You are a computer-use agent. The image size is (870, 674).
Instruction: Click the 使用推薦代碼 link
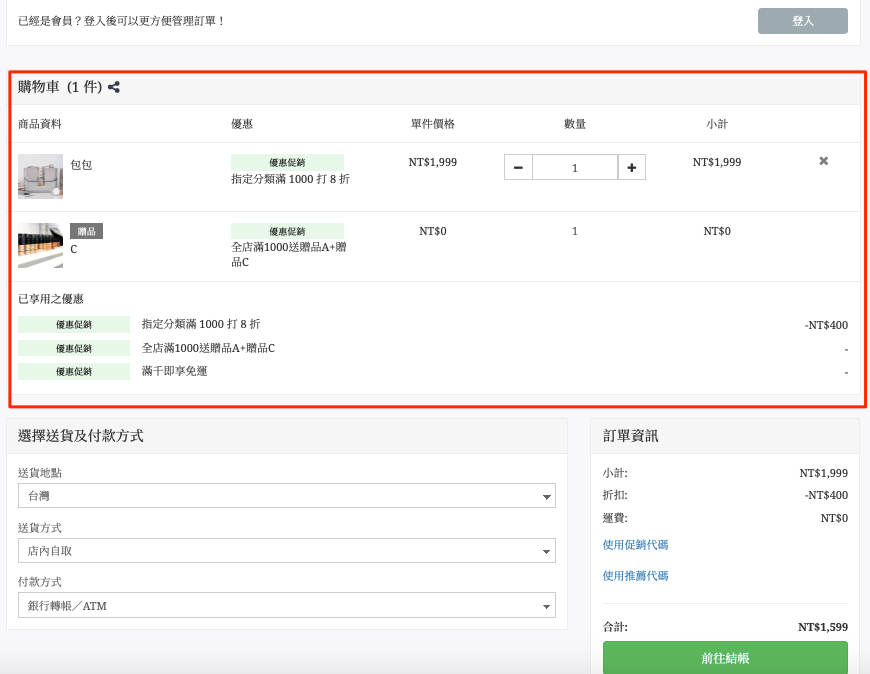(635, 576)
